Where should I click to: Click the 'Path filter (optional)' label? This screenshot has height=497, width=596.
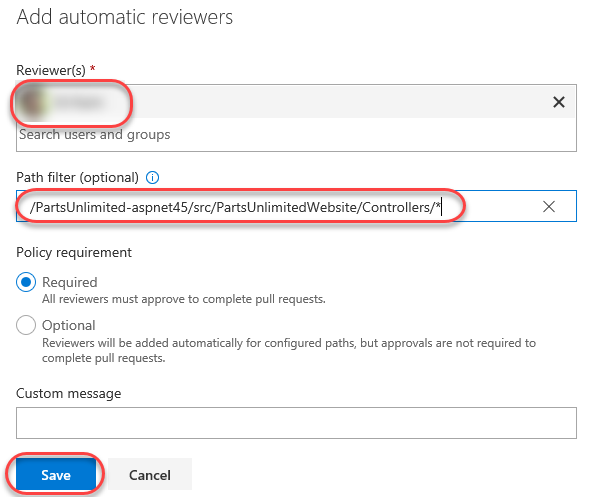point(77,177)
